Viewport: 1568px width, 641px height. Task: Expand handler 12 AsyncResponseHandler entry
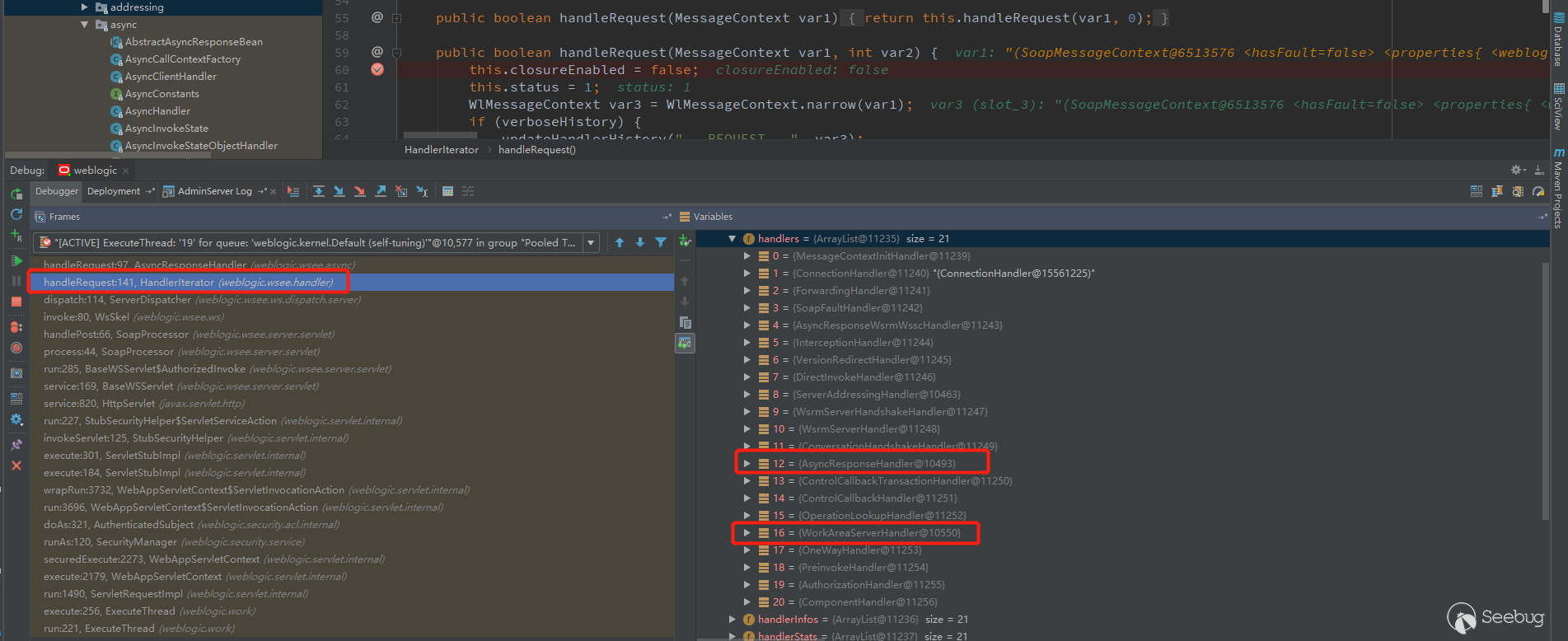[x=747, y=464]
